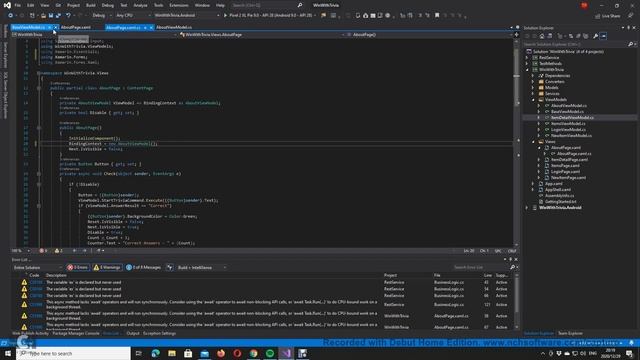
Task: Open Mail app from the taskbar
Action: [204, 353]
